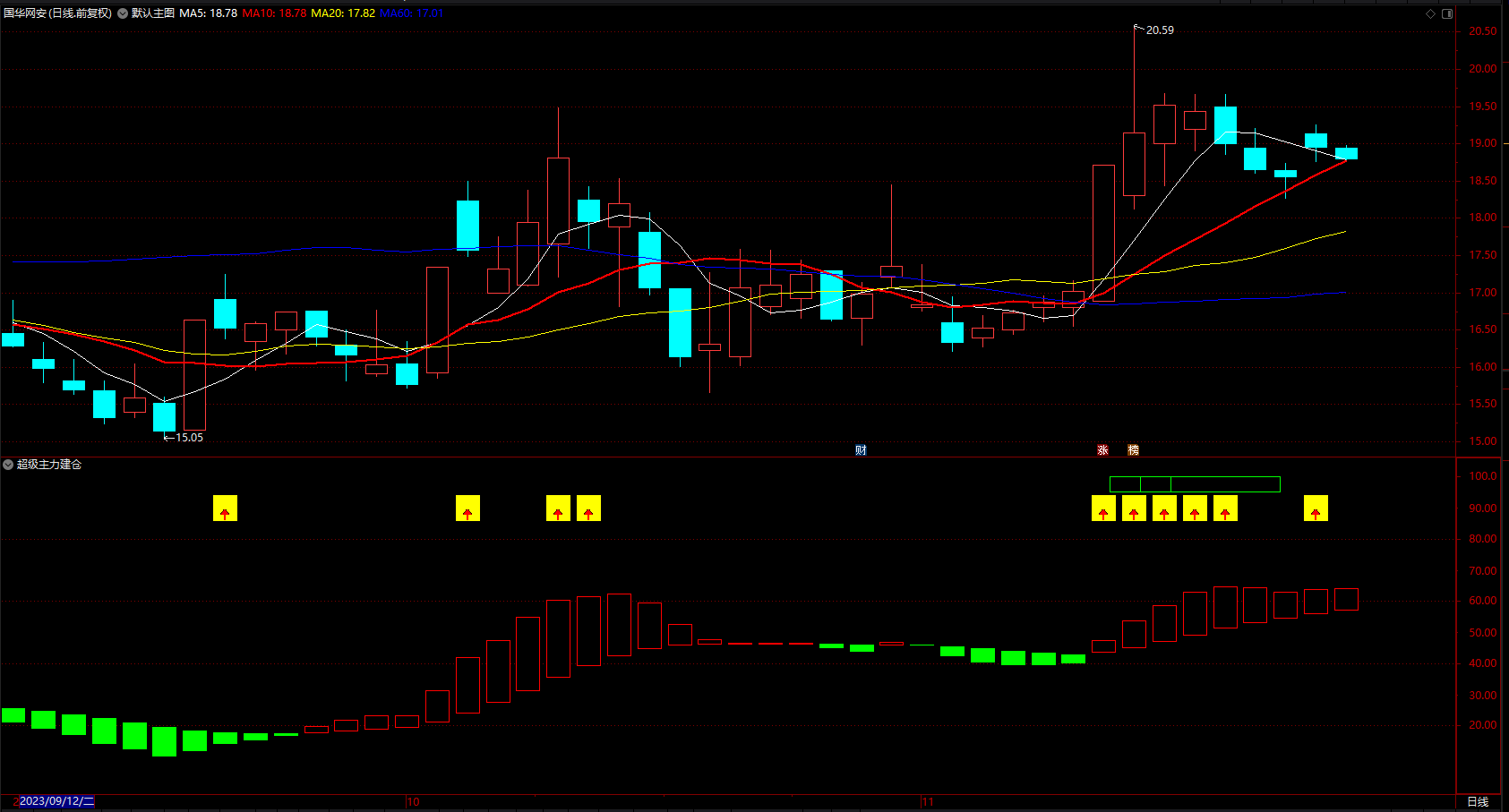The width and height of the screenshot is (1509, 812).
Task: Toggle the side panel icon in the top-right corner
Action: [1447, 13]
